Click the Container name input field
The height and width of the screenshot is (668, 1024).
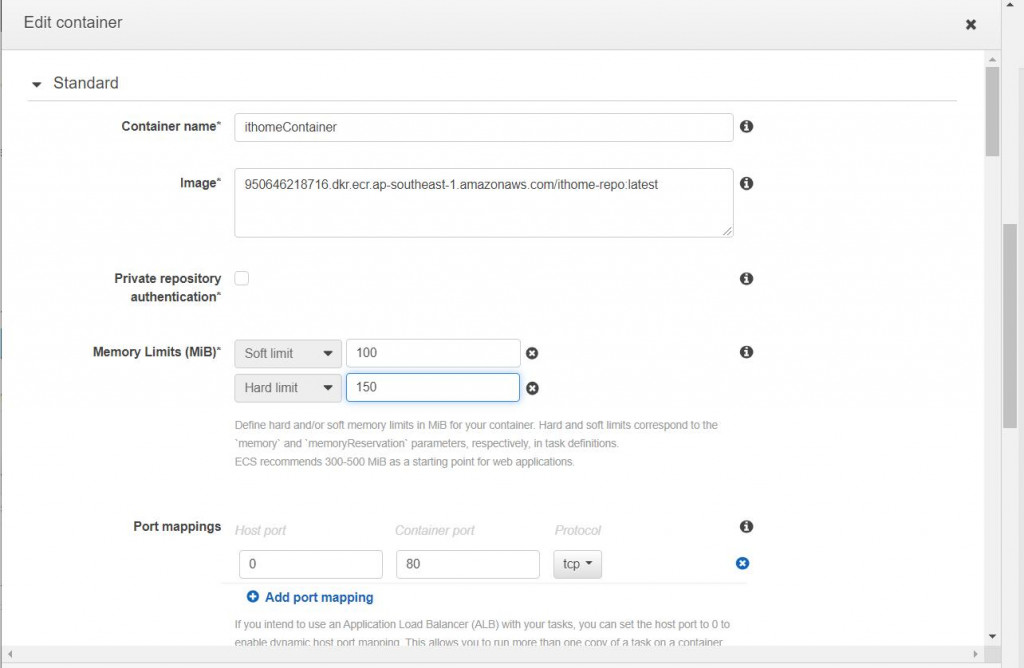(x=483, y=127)
